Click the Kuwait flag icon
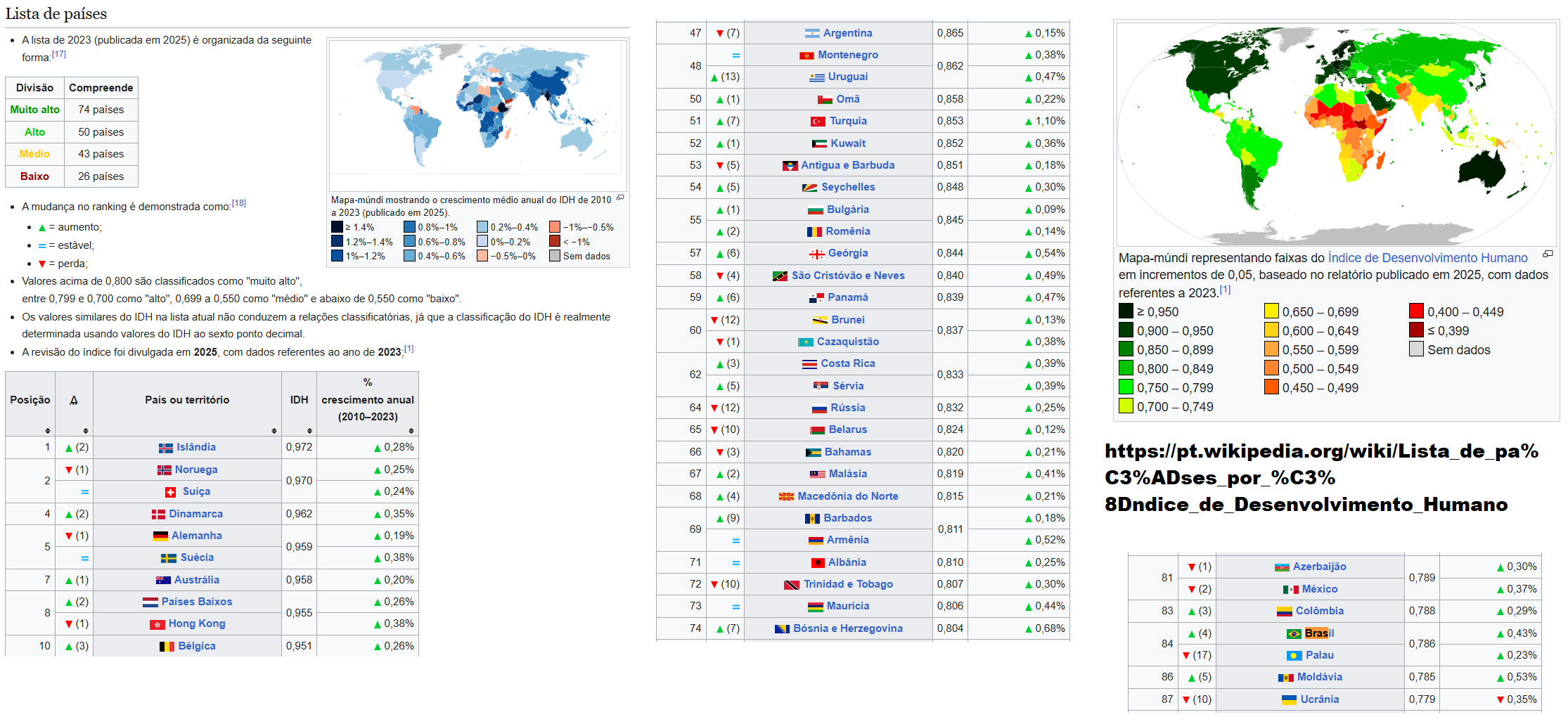This screenshot has width=1568, height=724. tap(819, 144)
